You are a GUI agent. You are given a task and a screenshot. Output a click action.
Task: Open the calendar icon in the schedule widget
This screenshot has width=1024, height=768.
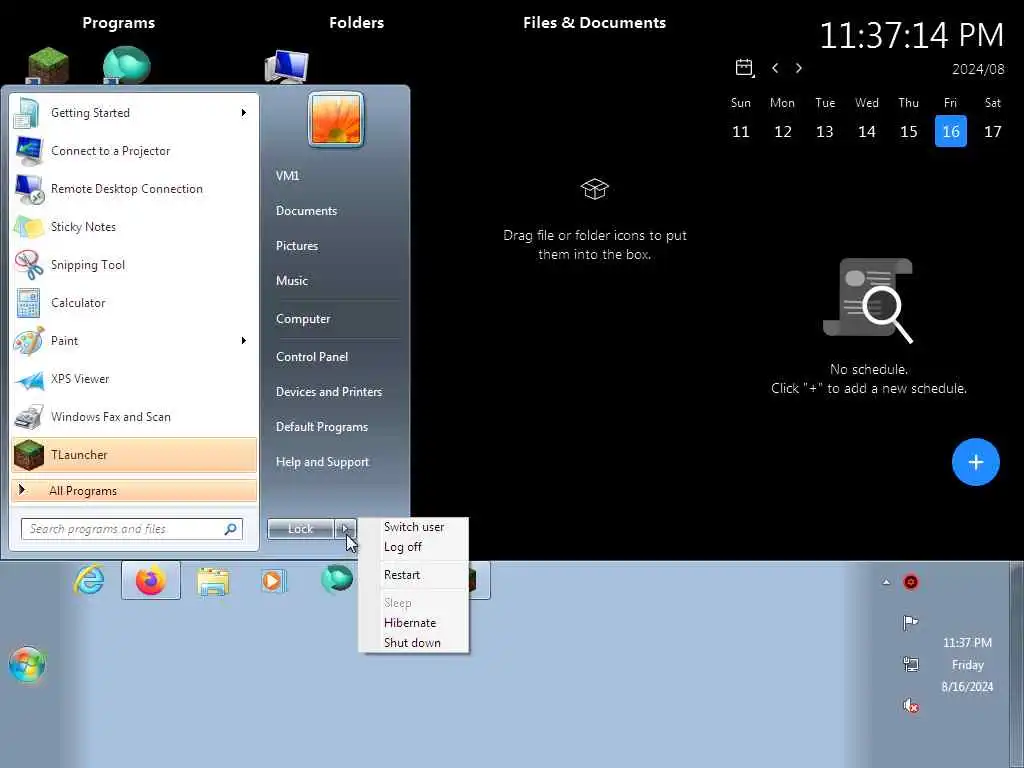(744, 68)
